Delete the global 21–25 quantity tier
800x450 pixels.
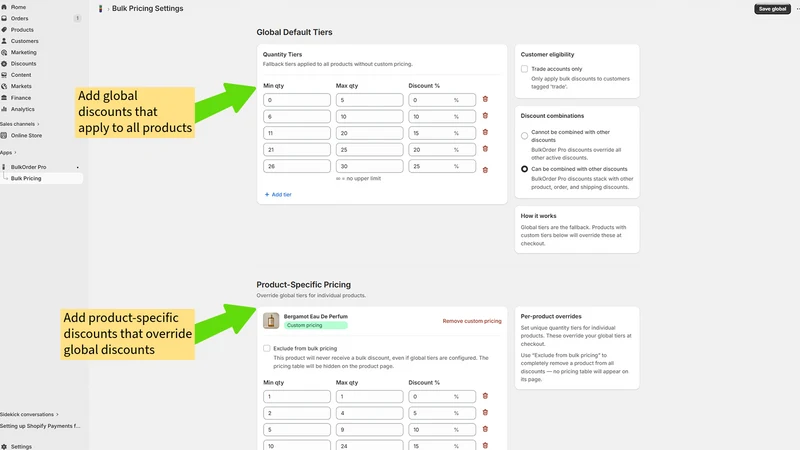click(x=485, y=149)
